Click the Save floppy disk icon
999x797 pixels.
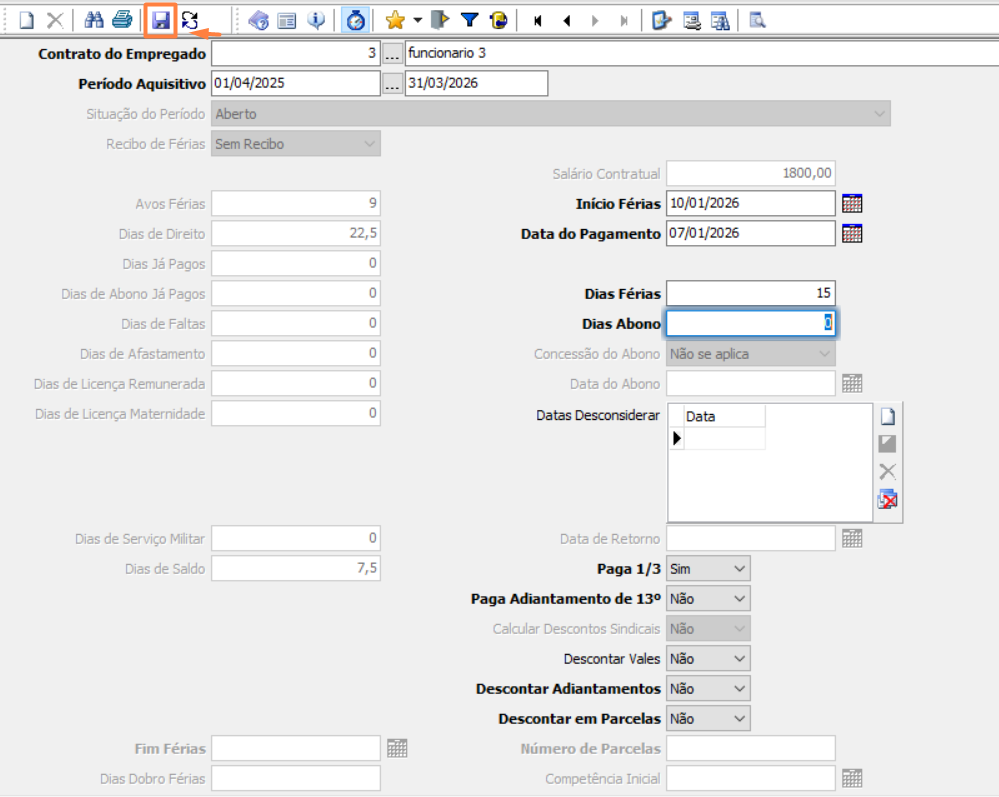[160, 20]
